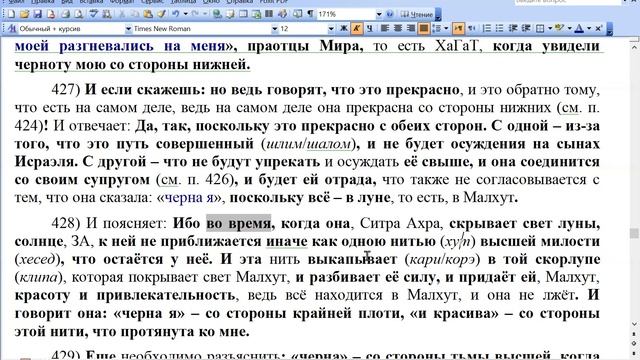Expand the style list 'Обычный + курсив'

tap(128, 29)
